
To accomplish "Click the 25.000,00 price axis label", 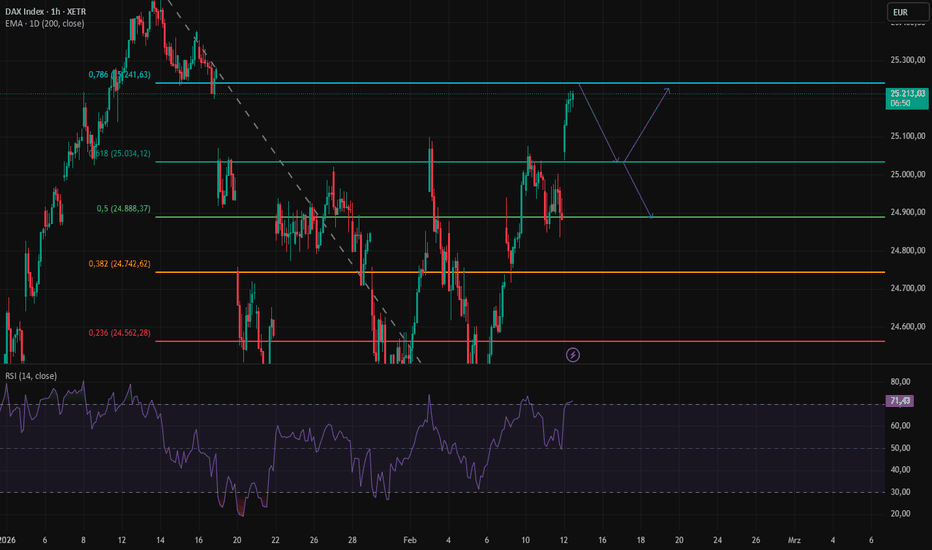I will (x=908, y=174).
